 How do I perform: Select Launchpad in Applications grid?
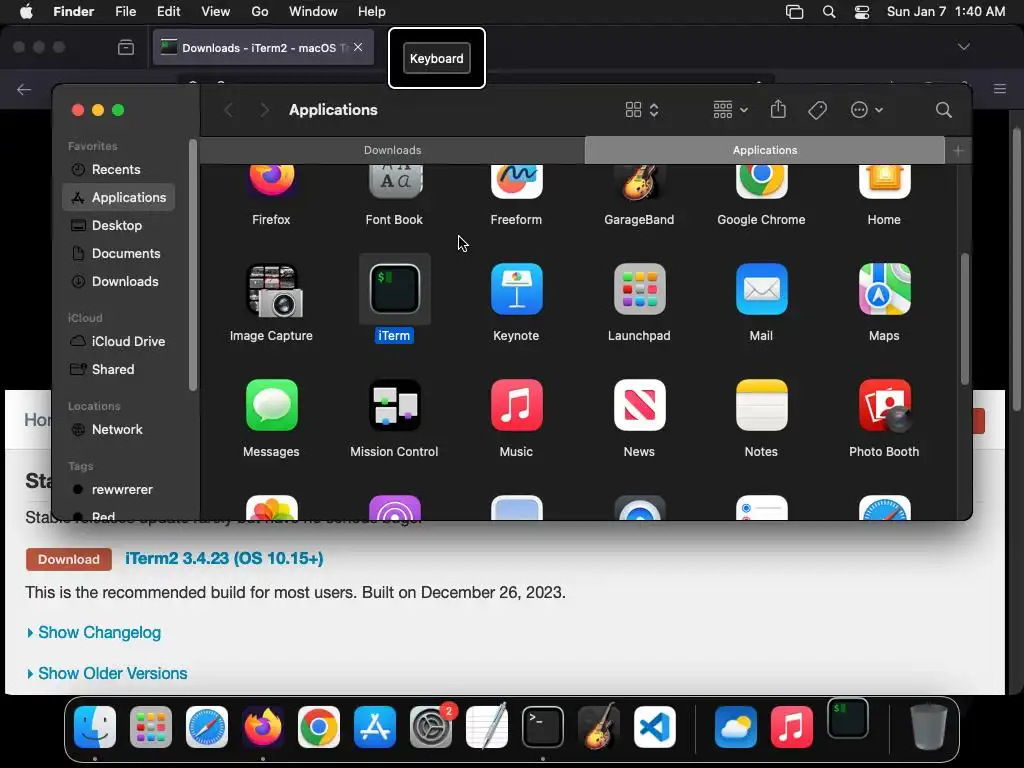tap(639, 289)
